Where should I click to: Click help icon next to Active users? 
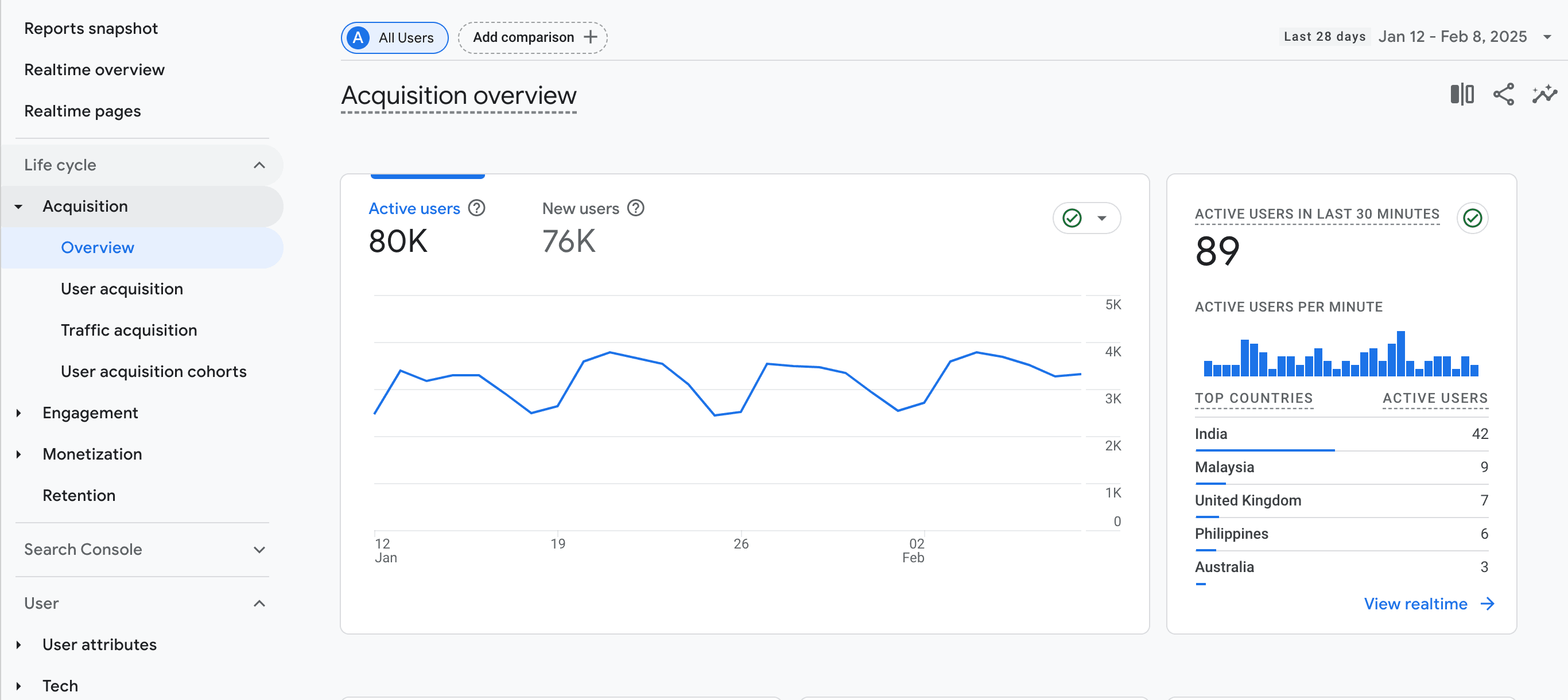point(476,208)
